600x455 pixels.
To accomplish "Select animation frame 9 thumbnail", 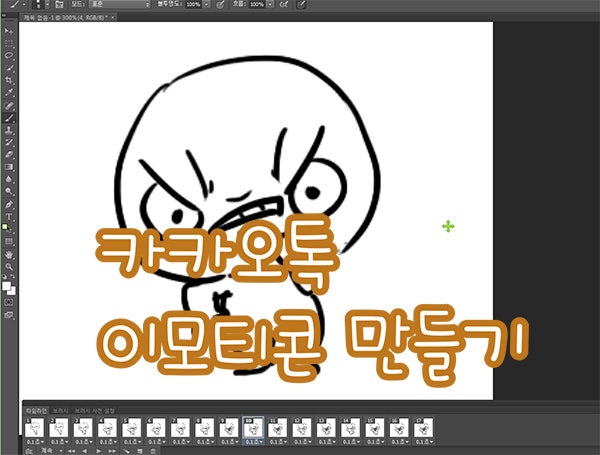I will pyautogui.click(x=229, y=427).
